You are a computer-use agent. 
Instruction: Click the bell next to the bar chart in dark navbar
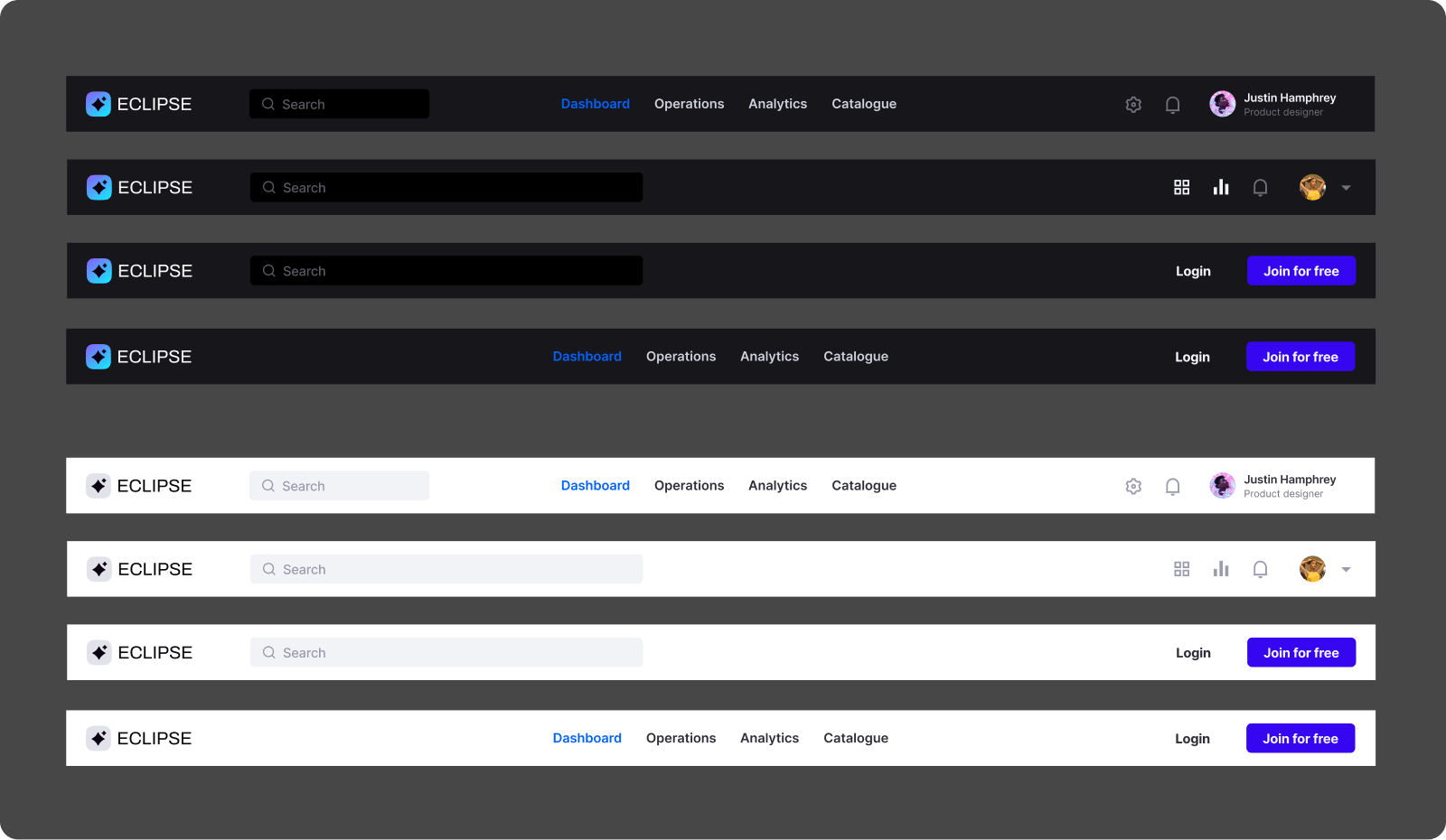[1260, 188]
